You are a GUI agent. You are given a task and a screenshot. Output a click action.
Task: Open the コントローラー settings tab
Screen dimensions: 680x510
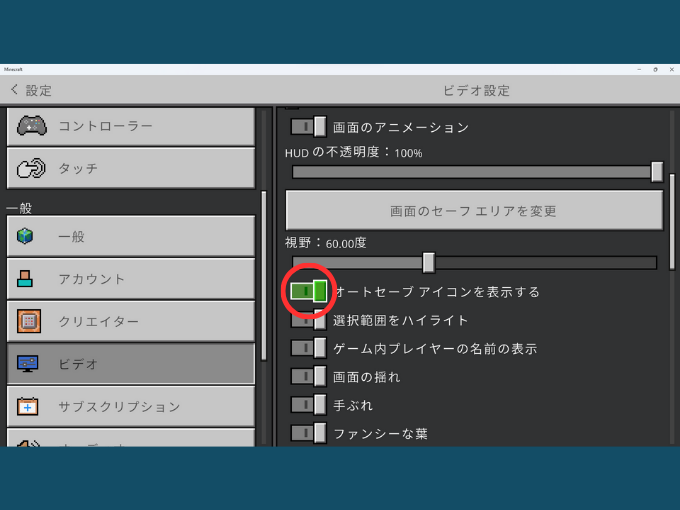click(131, 126)
